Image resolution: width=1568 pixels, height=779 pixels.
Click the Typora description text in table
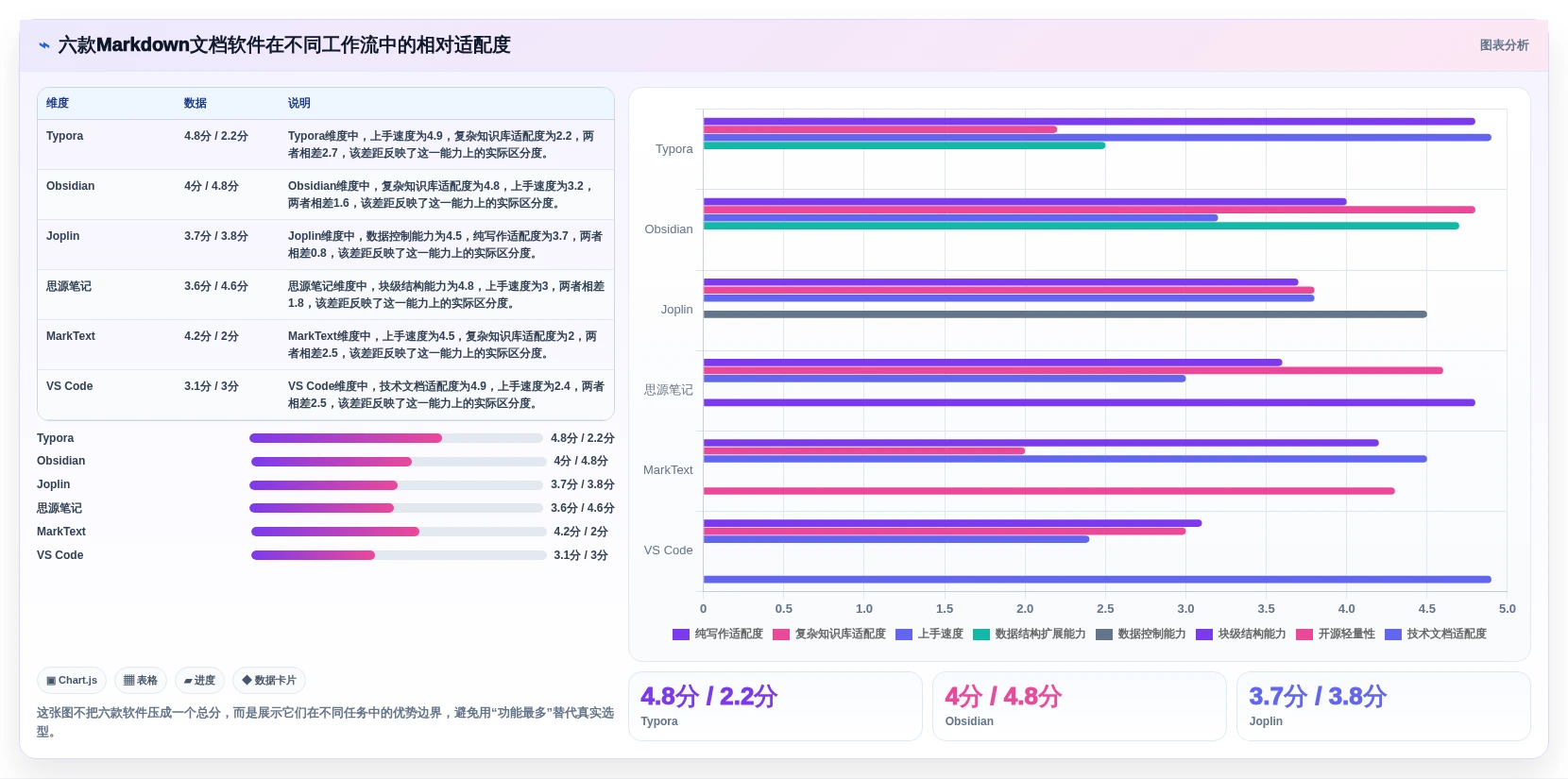pos(441,144)
